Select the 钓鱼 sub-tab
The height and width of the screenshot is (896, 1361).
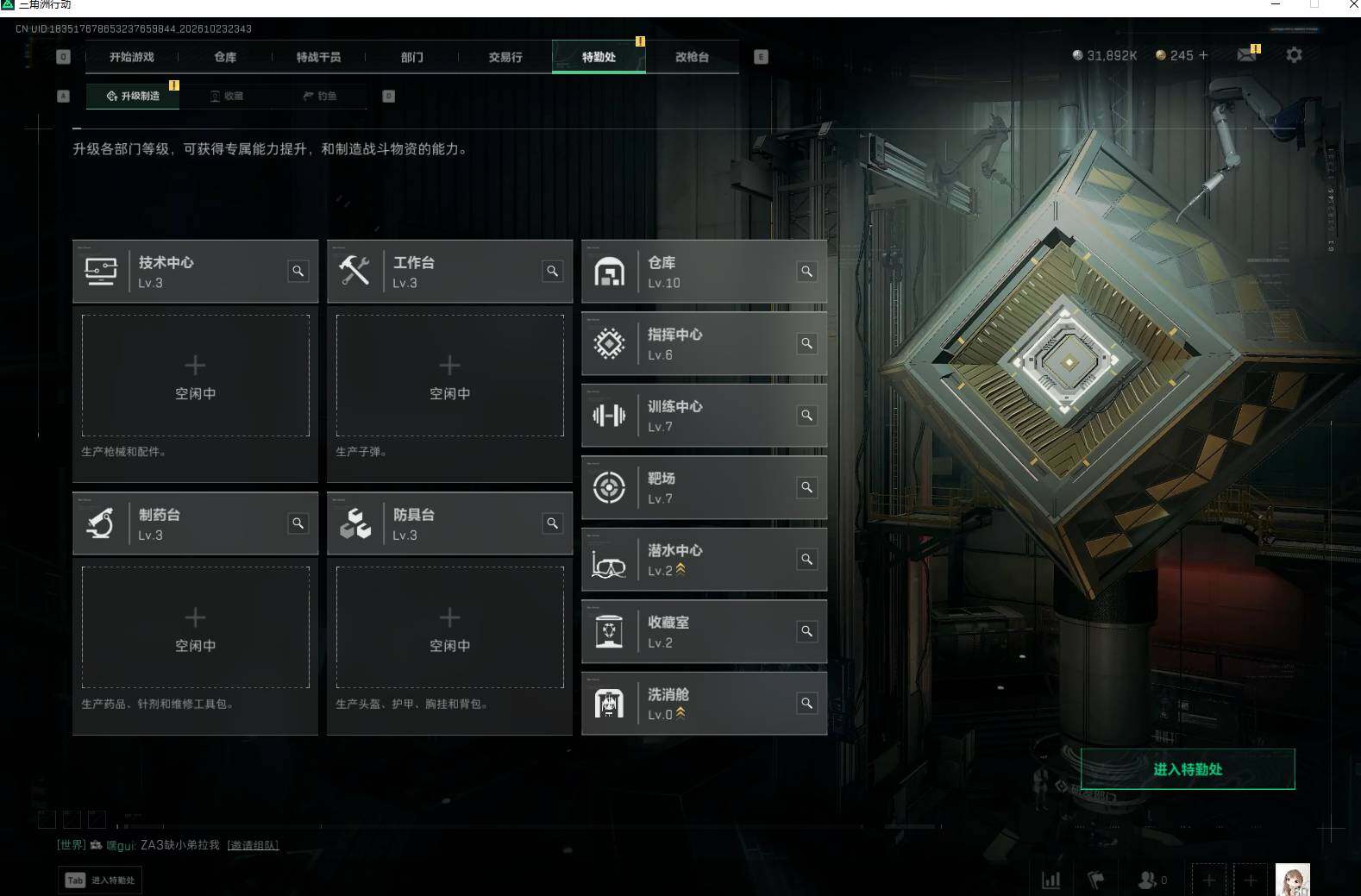coord(320,96)
